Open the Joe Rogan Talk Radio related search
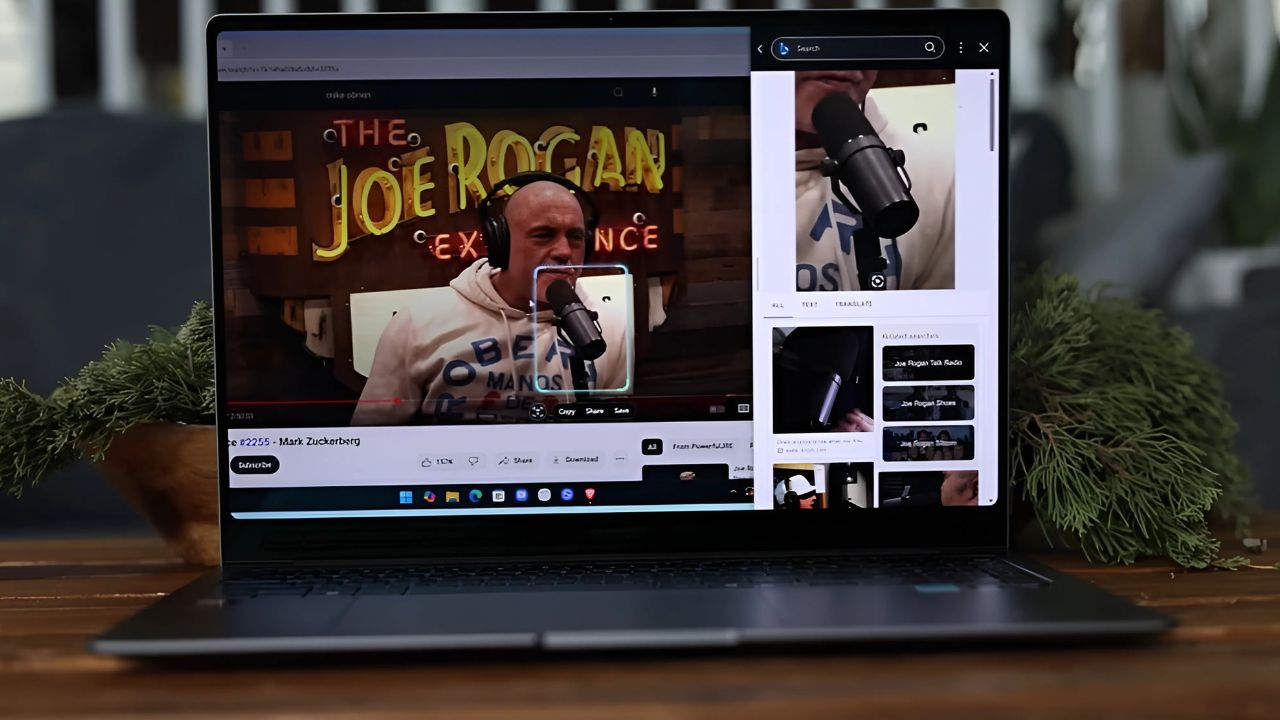Viewport: 1280px width, 720px height. (x=928, y=363)
